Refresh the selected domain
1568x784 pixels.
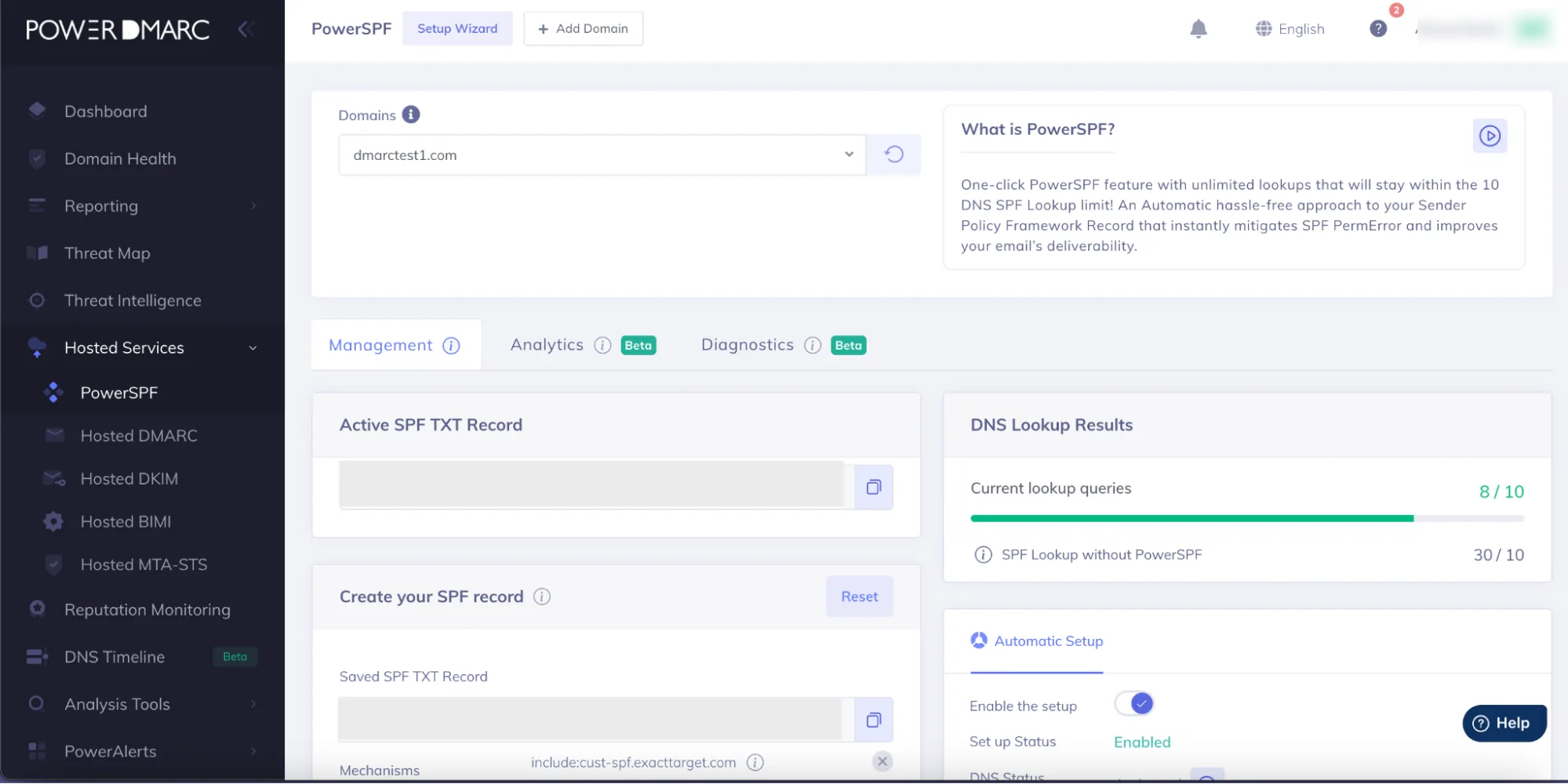pos(893,154)
